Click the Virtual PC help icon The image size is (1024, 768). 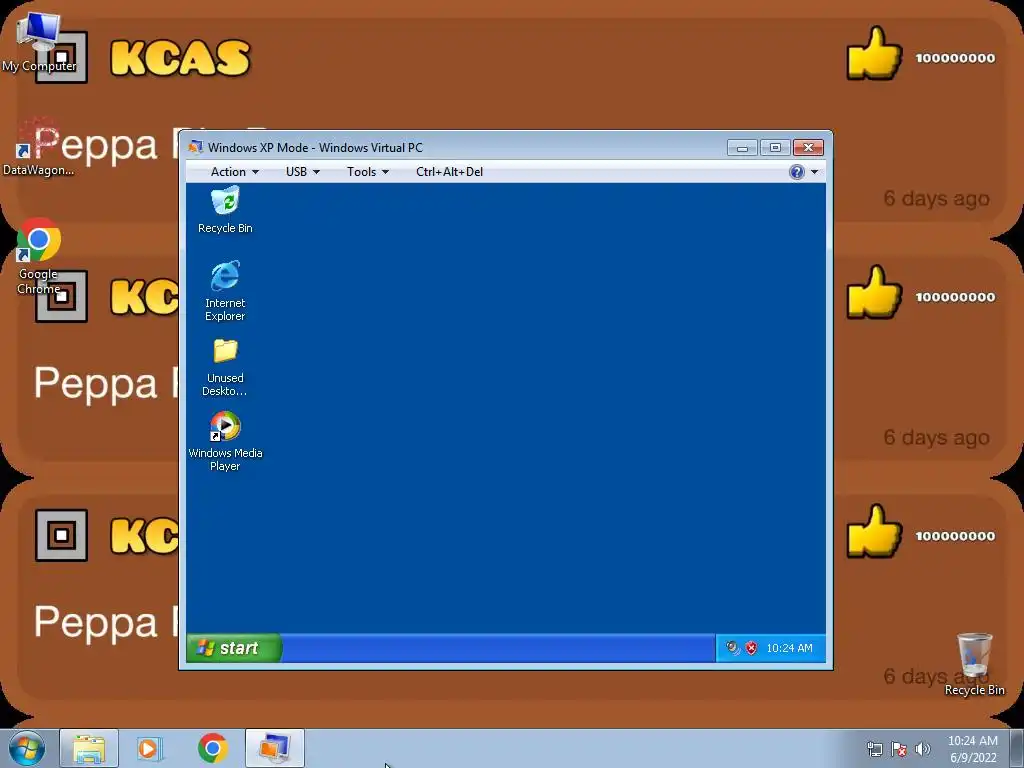pos(797,172)
